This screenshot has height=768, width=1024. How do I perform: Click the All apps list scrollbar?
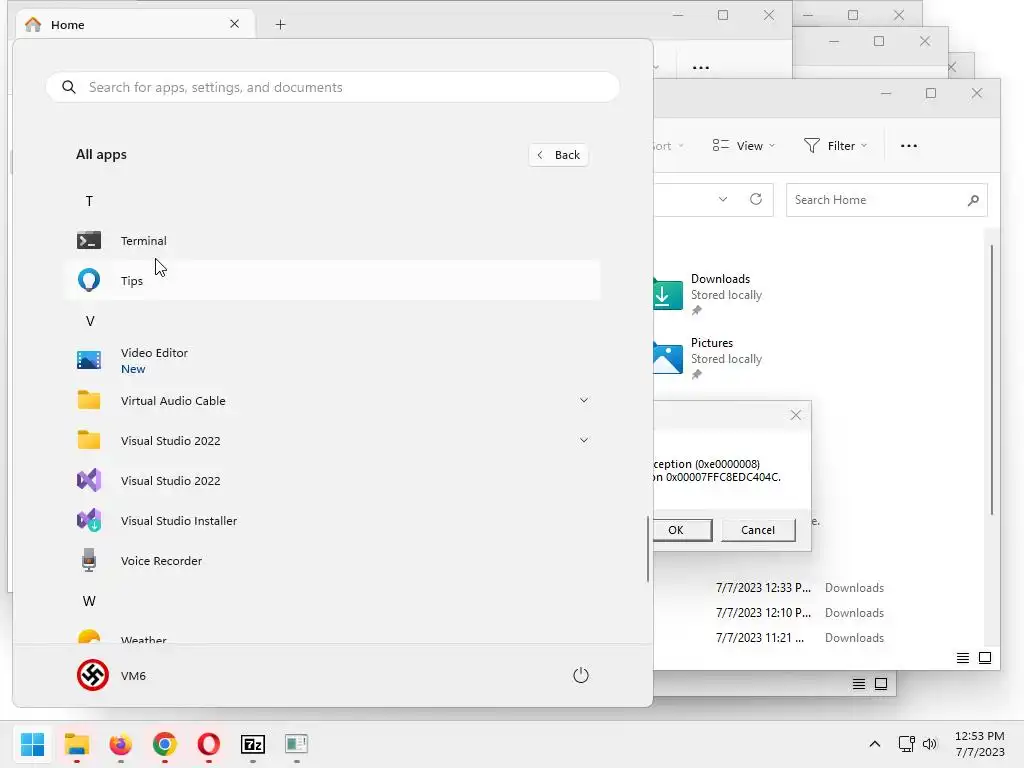click(648, 549)
